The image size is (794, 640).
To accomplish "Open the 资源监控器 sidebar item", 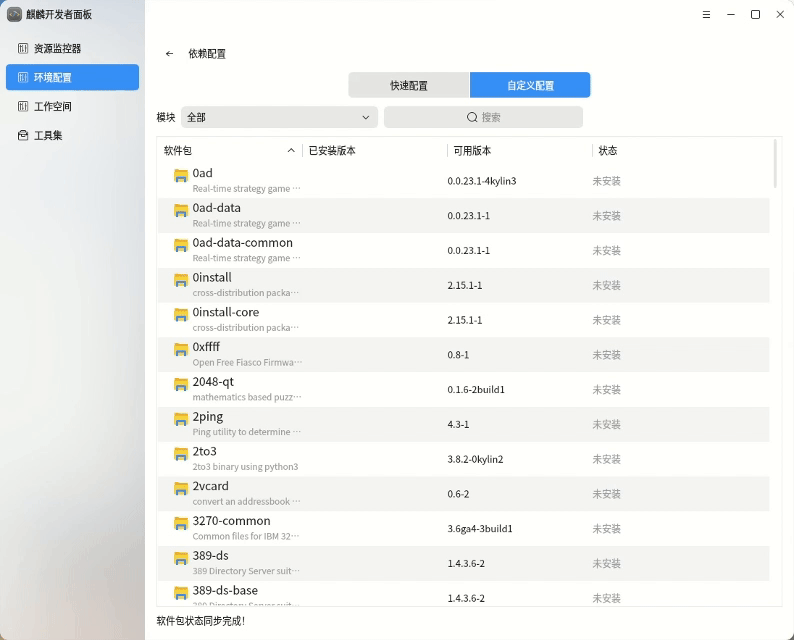I will tap(57, 48).
